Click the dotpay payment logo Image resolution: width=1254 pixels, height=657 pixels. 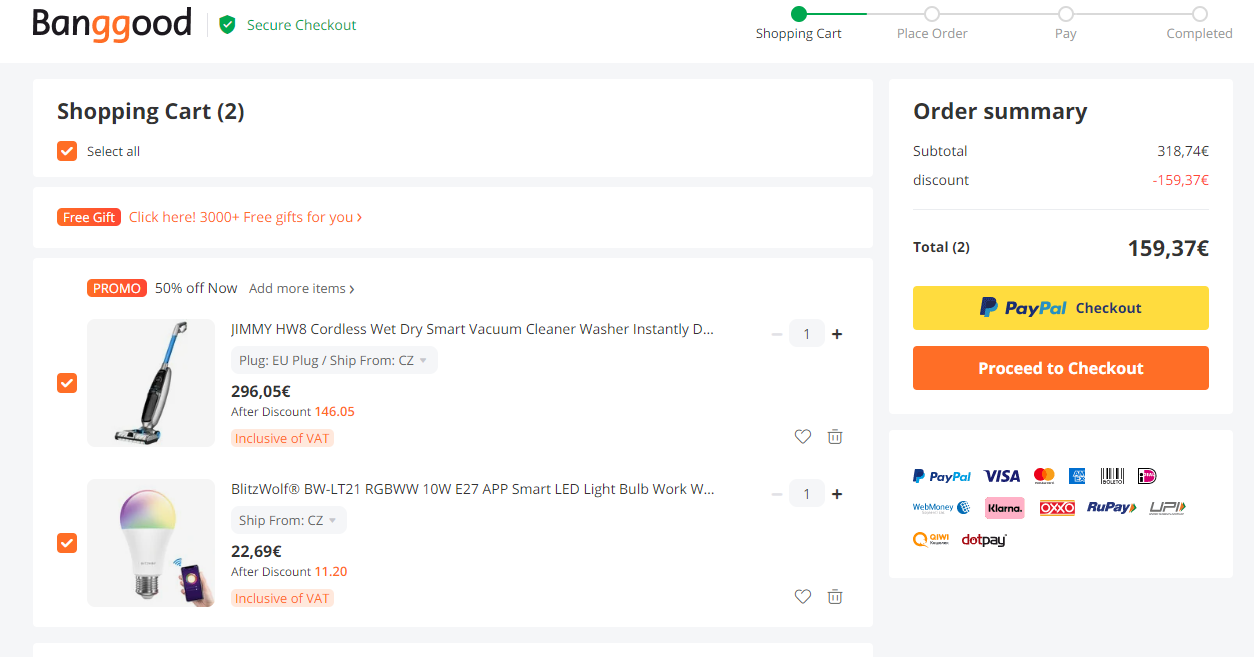(x=984, y=540)
